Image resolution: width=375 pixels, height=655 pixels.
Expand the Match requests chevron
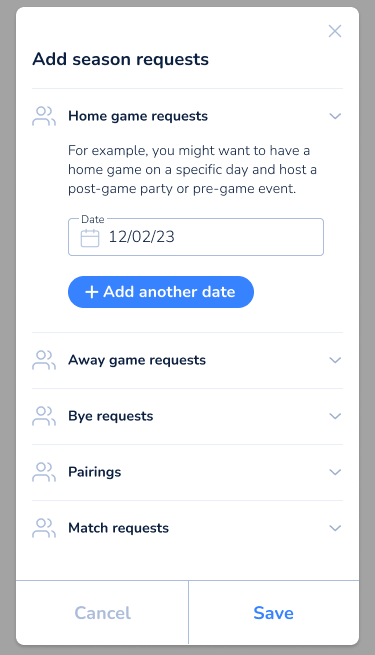click(335, 528)
